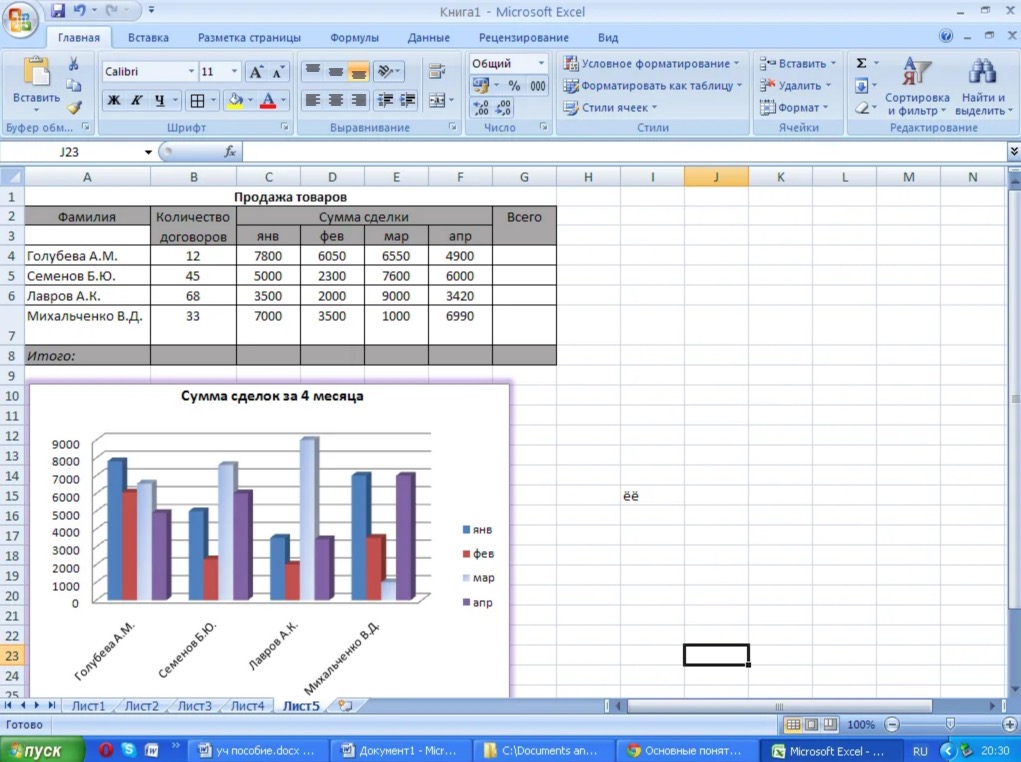
Task: Click the Clear eraser icon
Action: 861,107
